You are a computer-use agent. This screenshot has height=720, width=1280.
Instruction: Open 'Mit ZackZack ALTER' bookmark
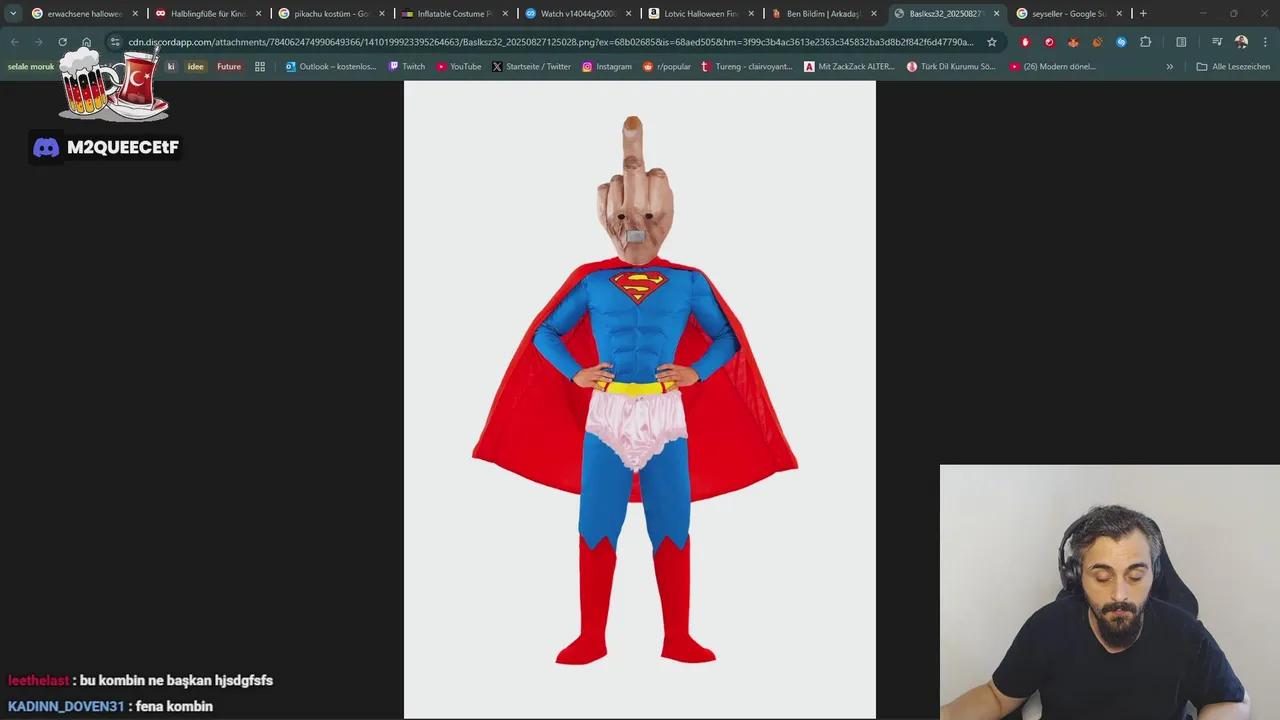click(x=850, y=67)
